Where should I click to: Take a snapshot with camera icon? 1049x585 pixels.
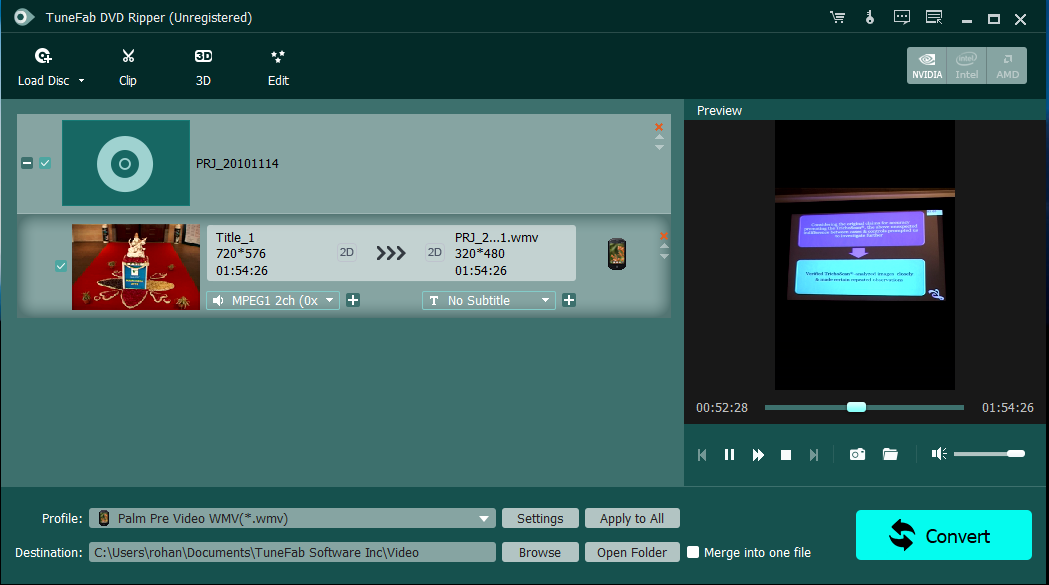(857, 454)
